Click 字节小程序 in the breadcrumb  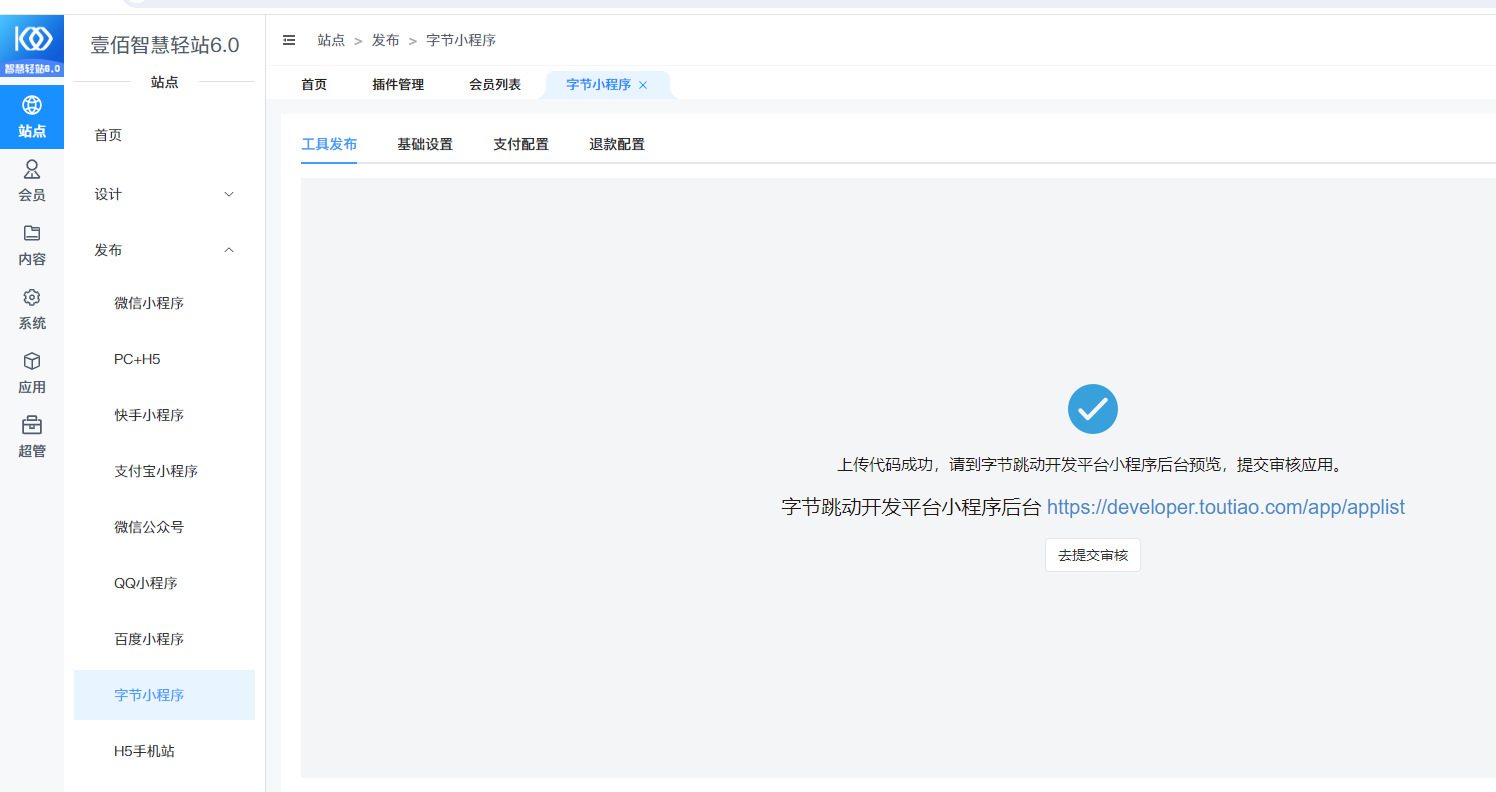click(461, 40)
